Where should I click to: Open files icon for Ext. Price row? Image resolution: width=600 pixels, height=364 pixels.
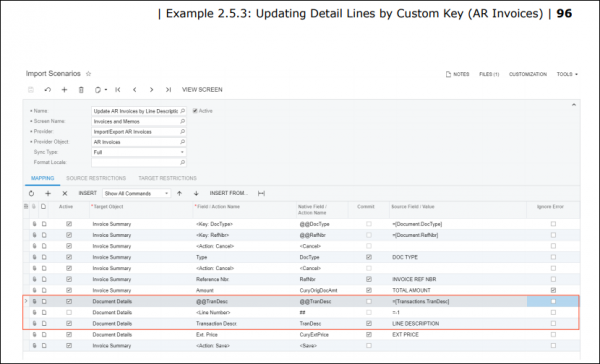[x=34, y=335]
